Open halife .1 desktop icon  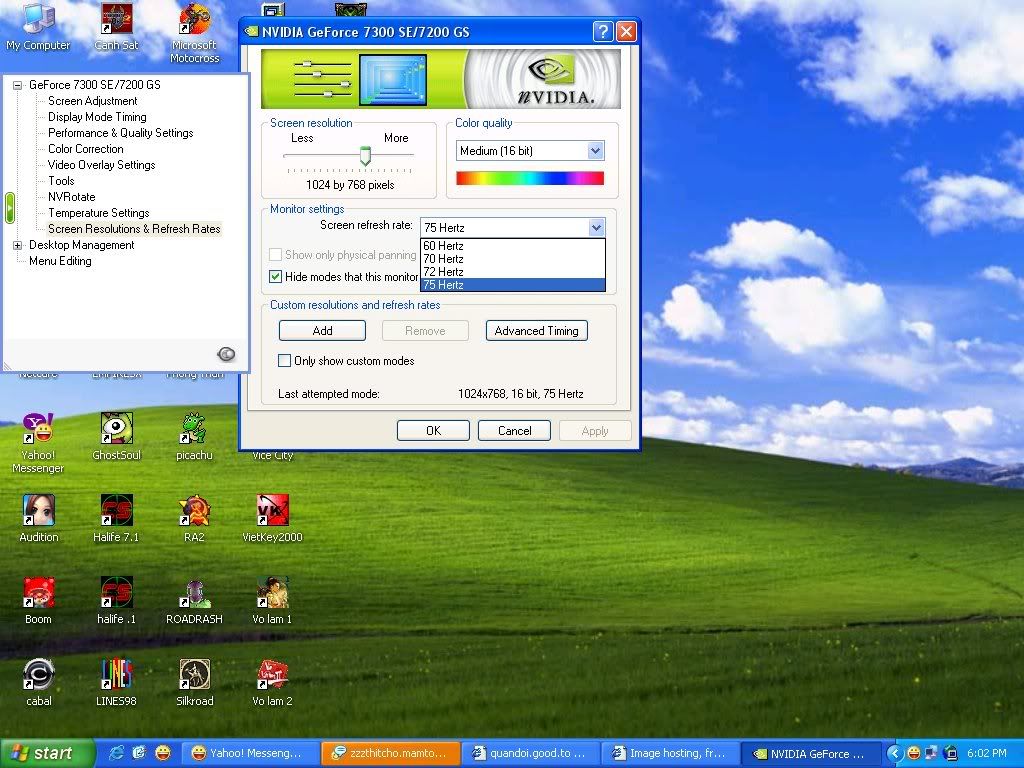[x=116, y=601]
